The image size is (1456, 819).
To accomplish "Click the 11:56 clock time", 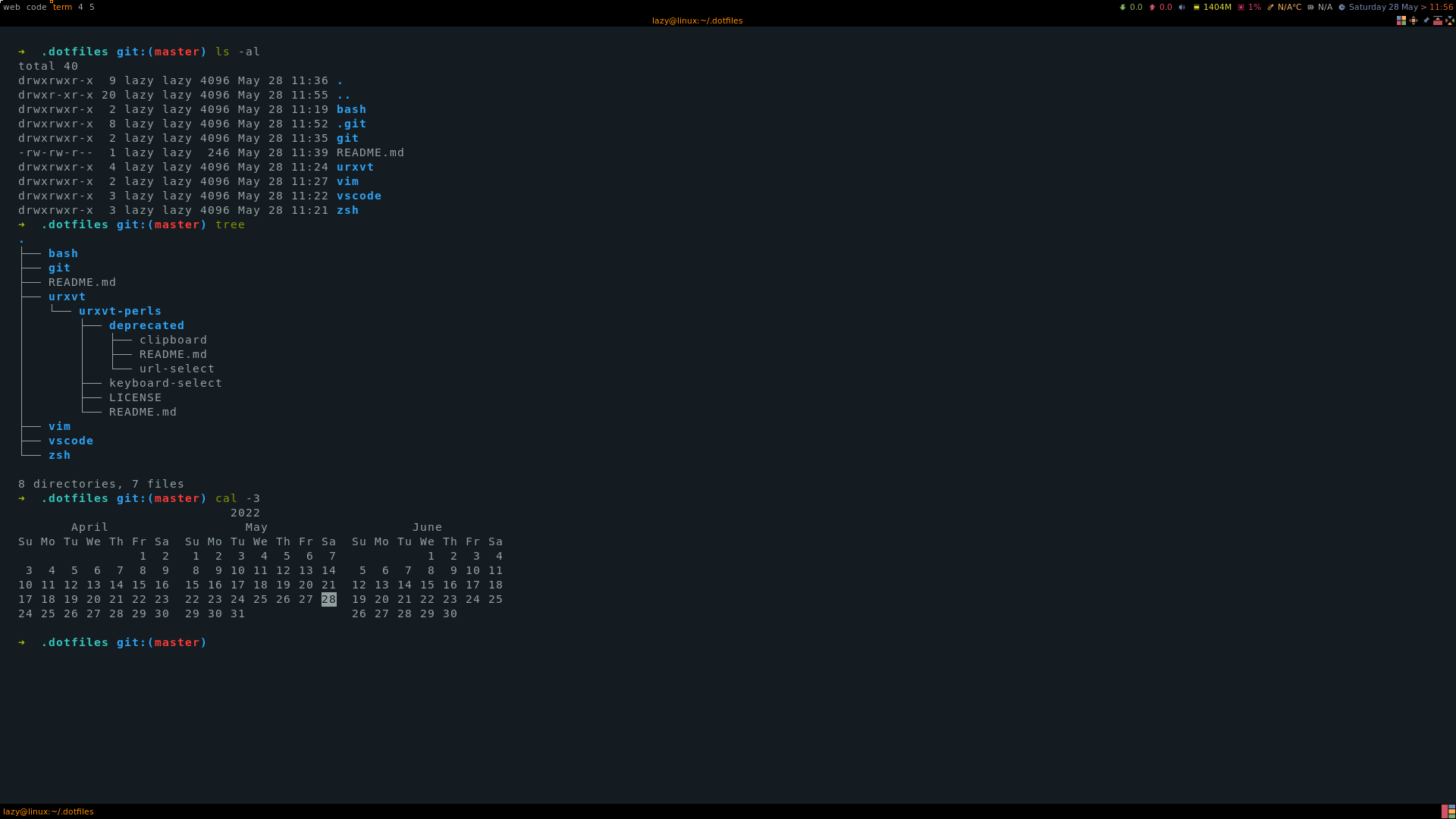I will [1442, 8].
